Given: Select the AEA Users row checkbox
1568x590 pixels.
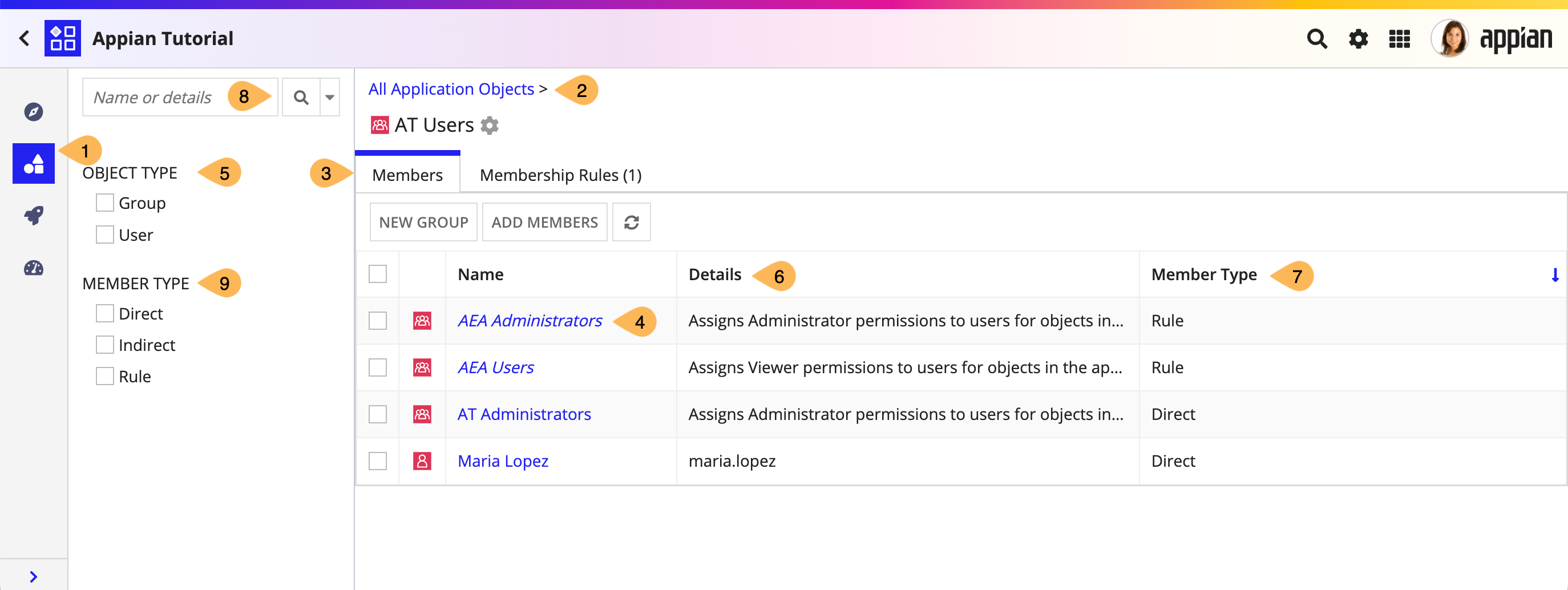Looking at the screenshot, I should click(x=377, y=368).
